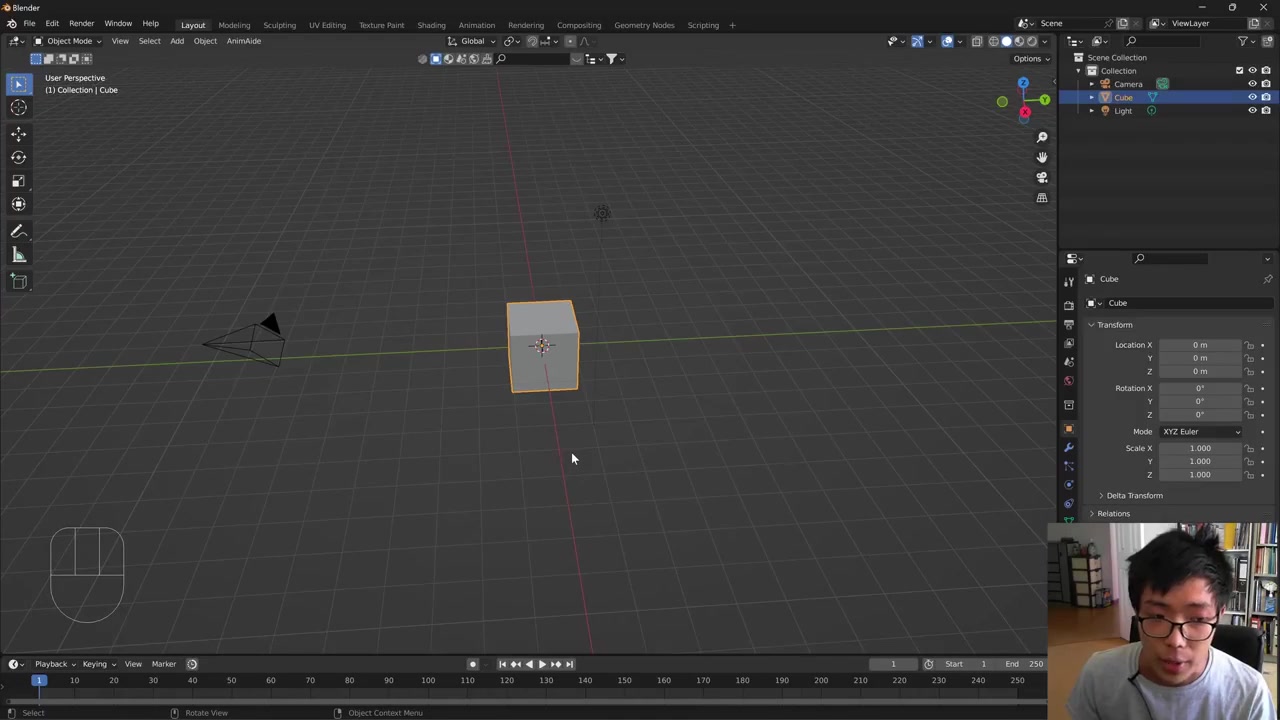Viewport: 1280px width, 720px height.
Task: Open the Object Mode dropdown
Action: 68,41
